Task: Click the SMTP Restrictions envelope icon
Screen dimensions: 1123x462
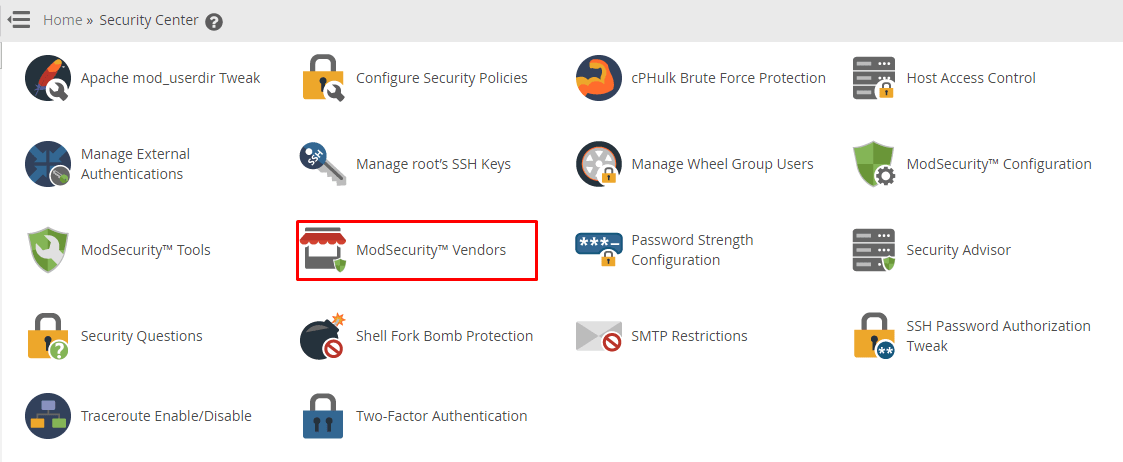Action: click(599, 336)
